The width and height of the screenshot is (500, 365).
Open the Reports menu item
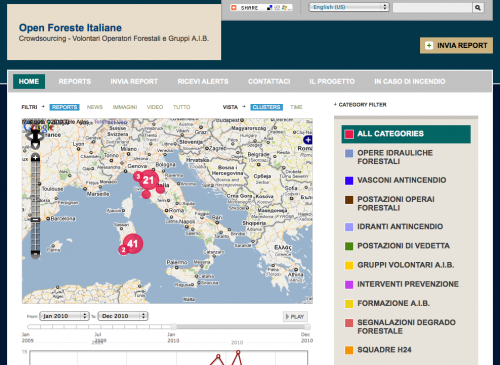[75, 81]
